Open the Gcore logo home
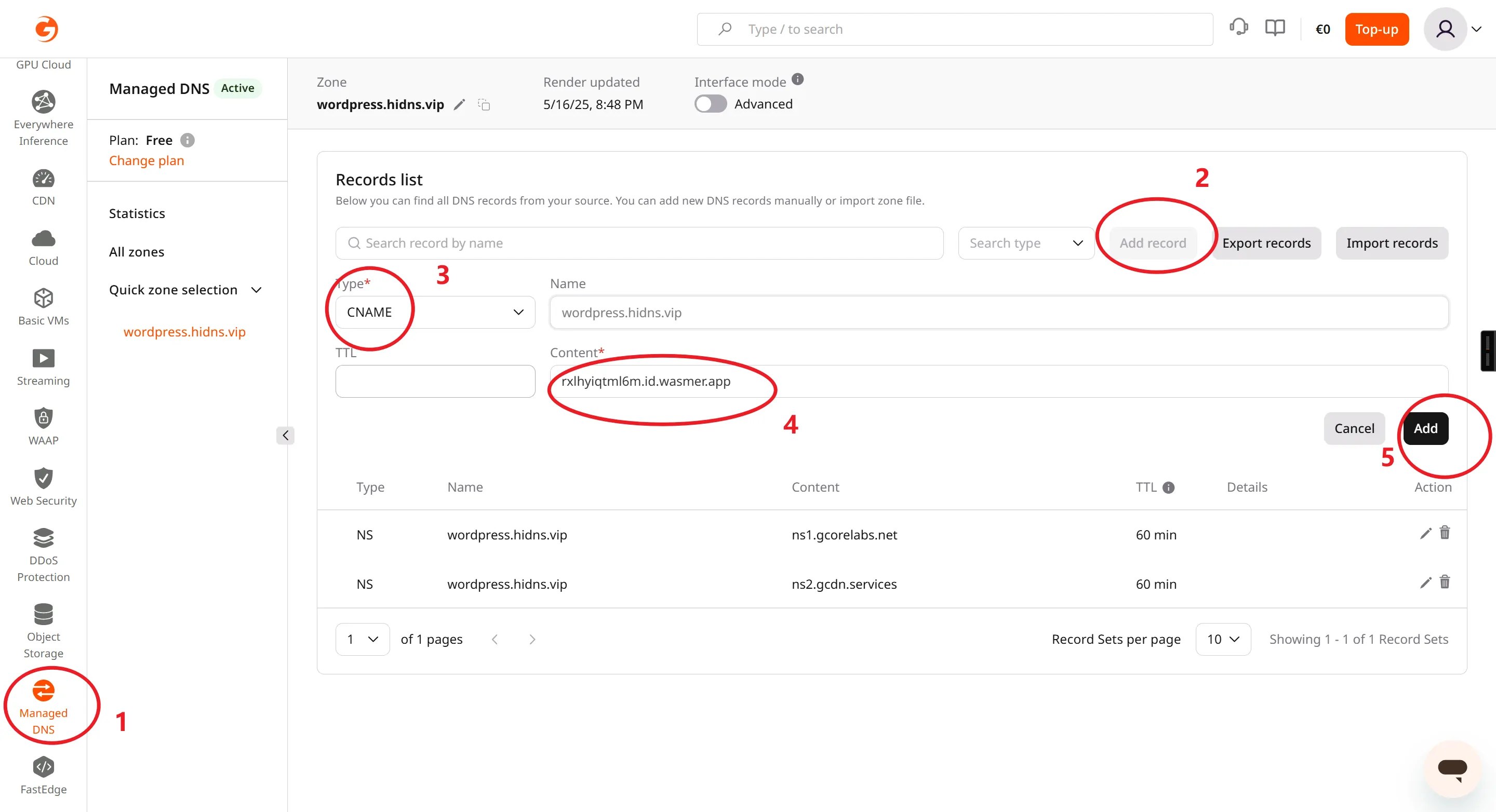The height and width of the screenshot is (812, 1496). point(45,29)
